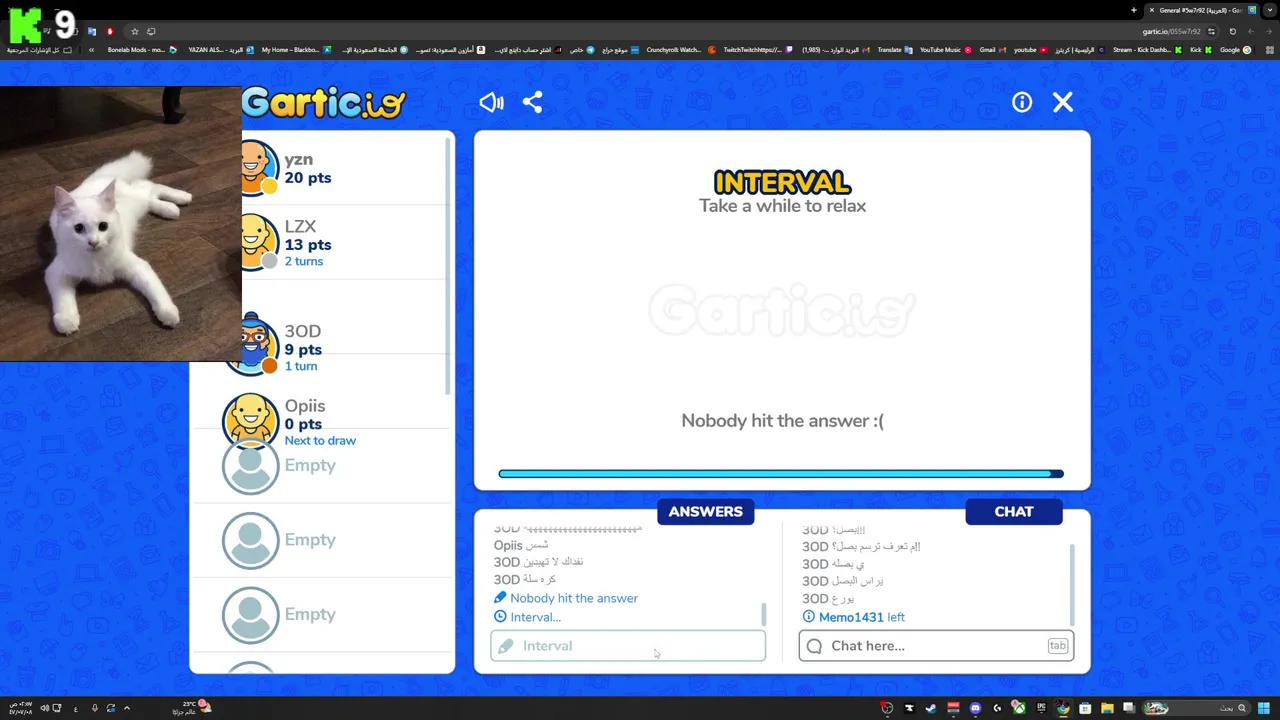Open the Windows Start button

tap(1264, 708)
